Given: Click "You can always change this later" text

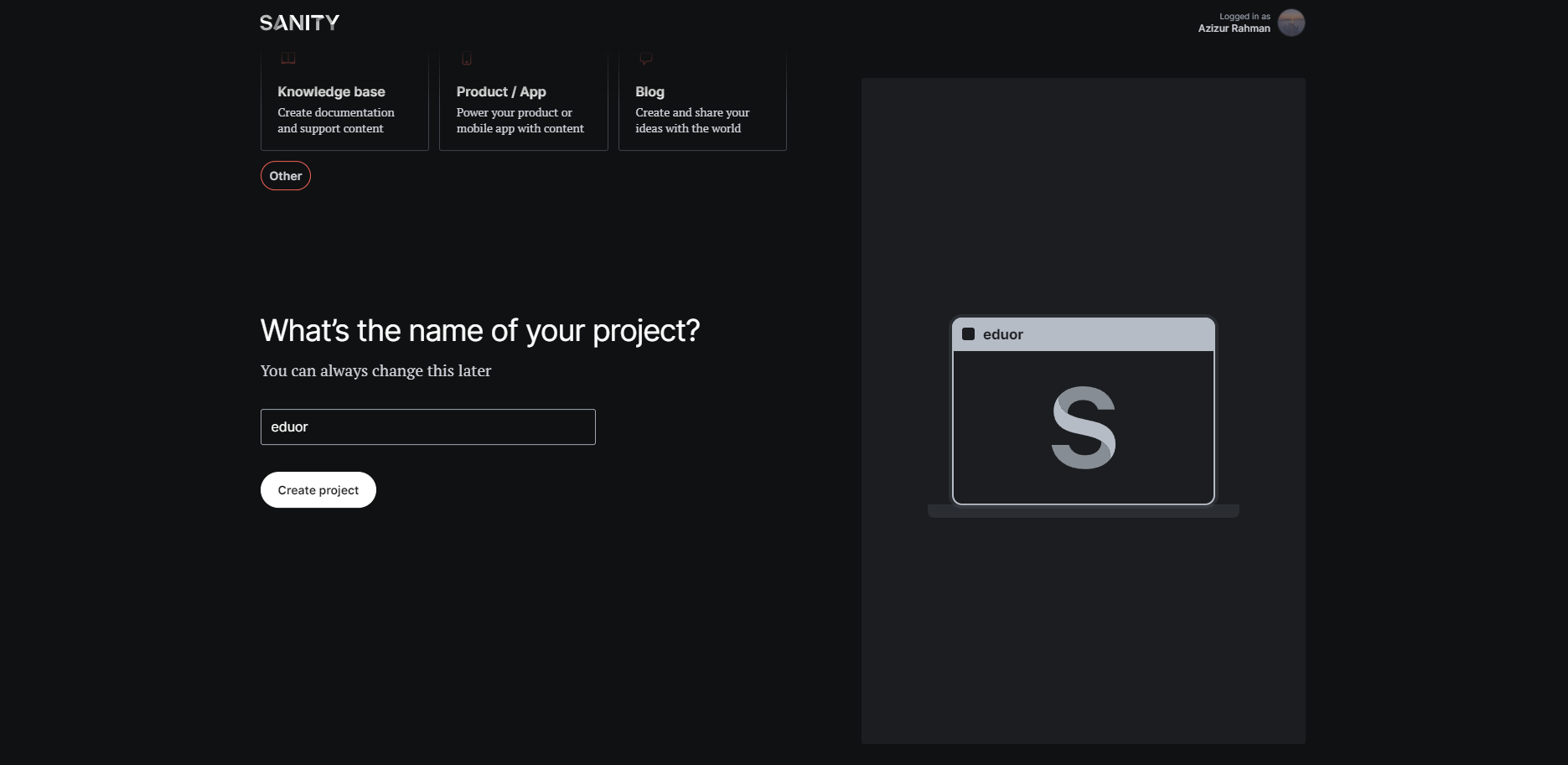Looking at the screenshot, I should [x=375, y=370].
